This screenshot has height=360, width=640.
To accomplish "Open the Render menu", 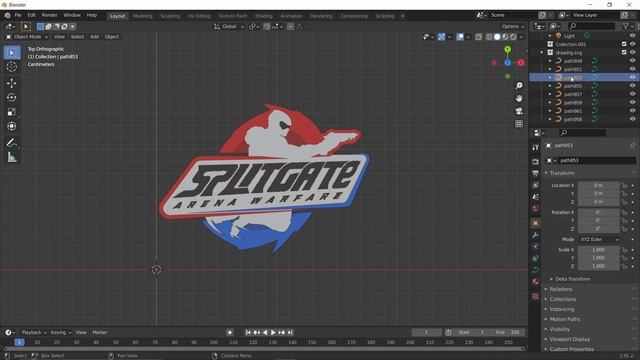I will 49,15.
